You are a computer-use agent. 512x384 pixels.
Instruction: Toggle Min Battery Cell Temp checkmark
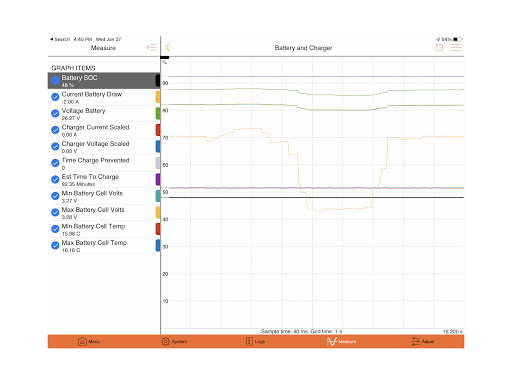[x=55, y=229]
